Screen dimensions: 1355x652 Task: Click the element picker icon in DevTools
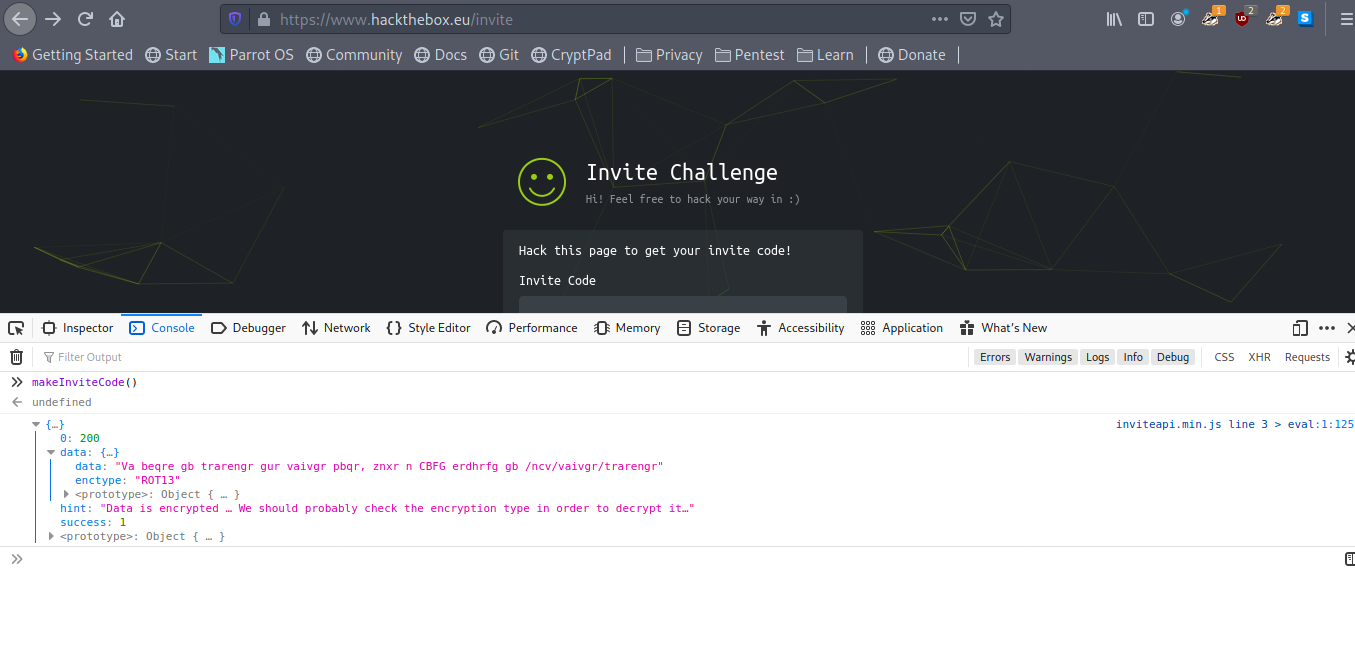pos(16,328)
